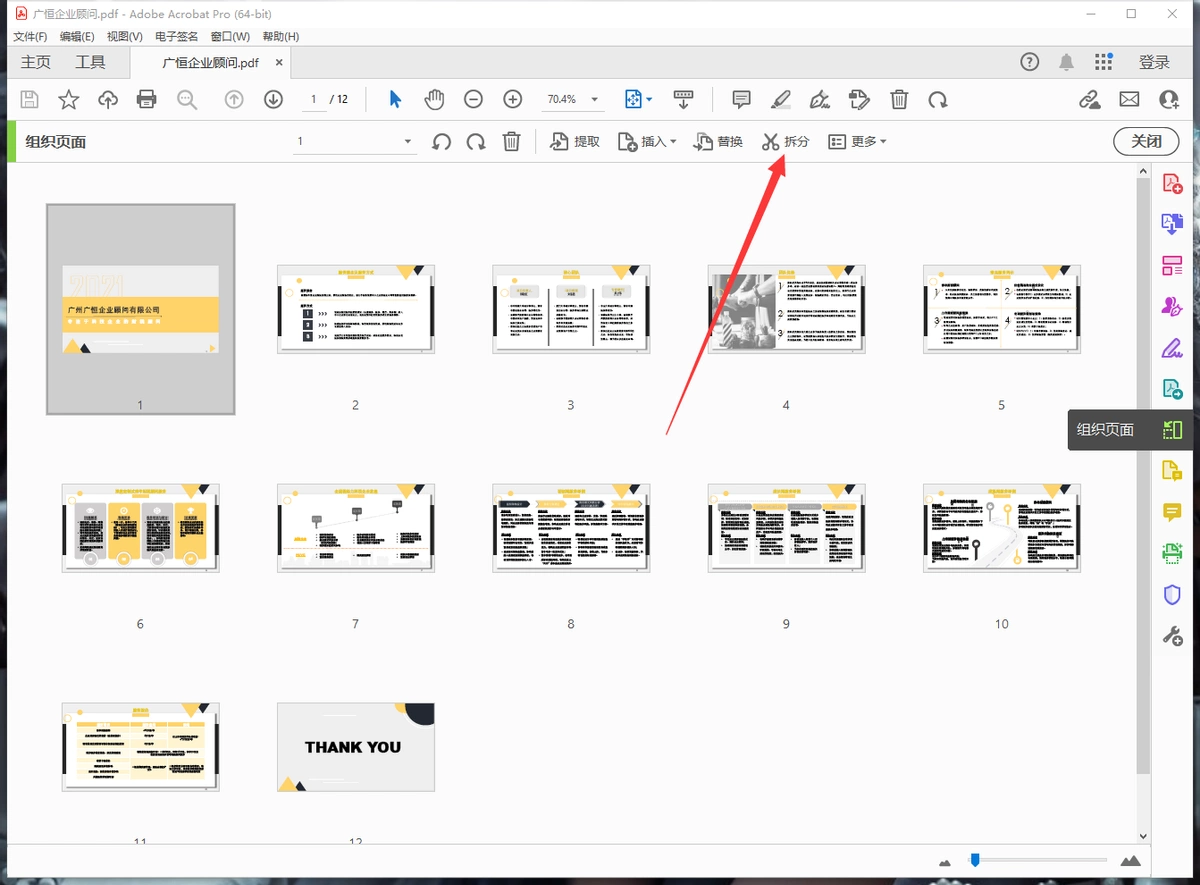This screenshot has width=1200, height=885.
Task: Click the notifications bell icon
Action: click(x=1066, y=62)
